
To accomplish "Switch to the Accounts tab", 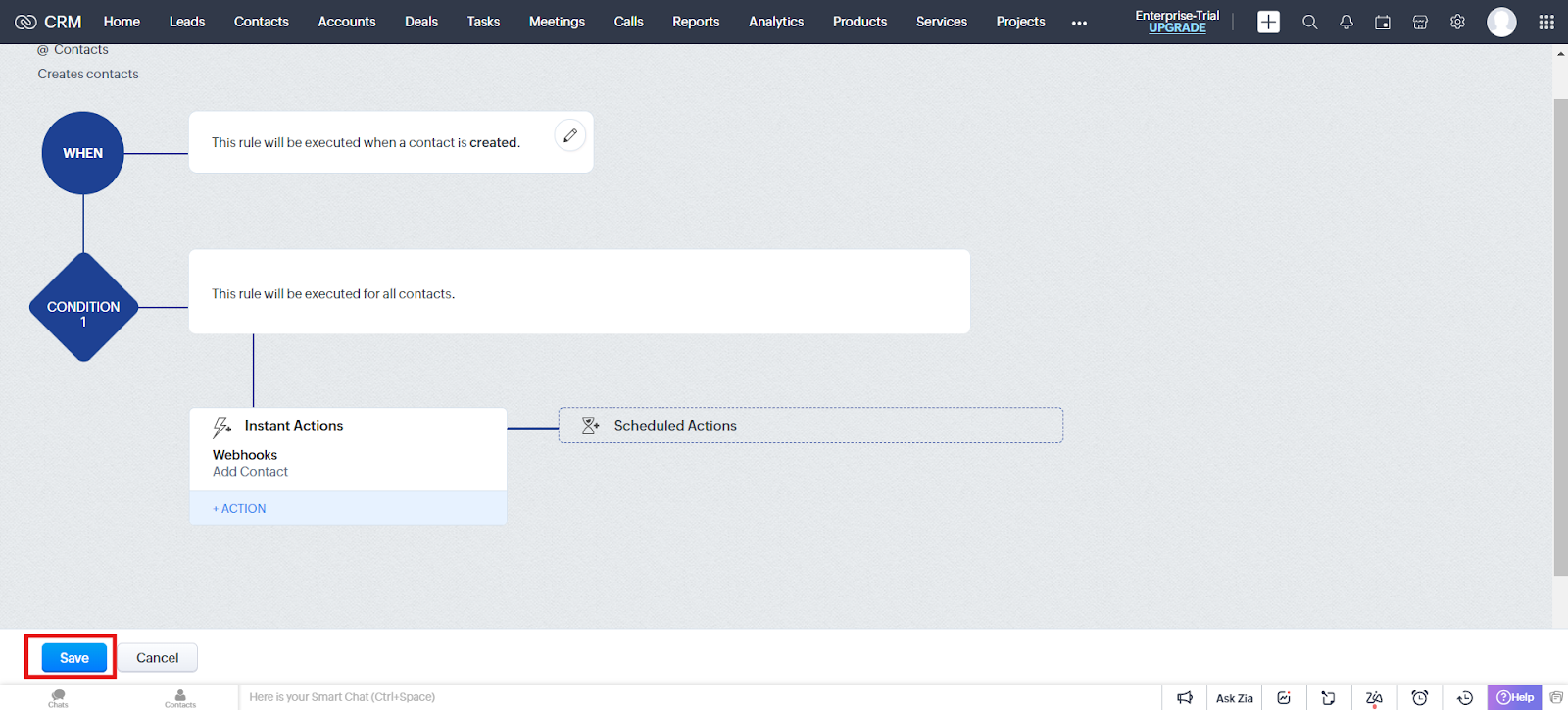I will tap(347, 22).
